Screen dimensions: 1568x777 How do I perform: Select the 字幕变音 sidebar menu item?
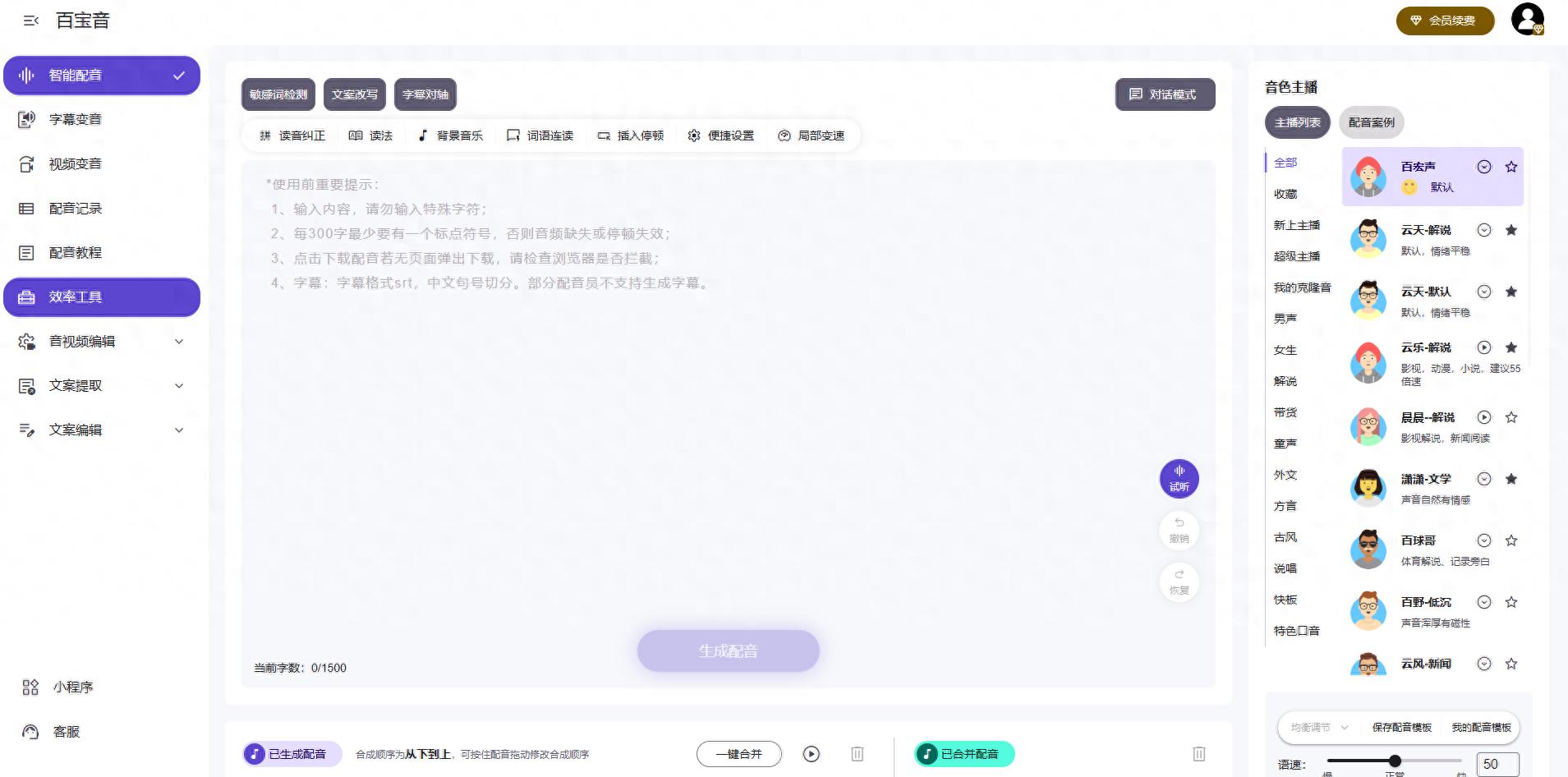pos(75,120)
